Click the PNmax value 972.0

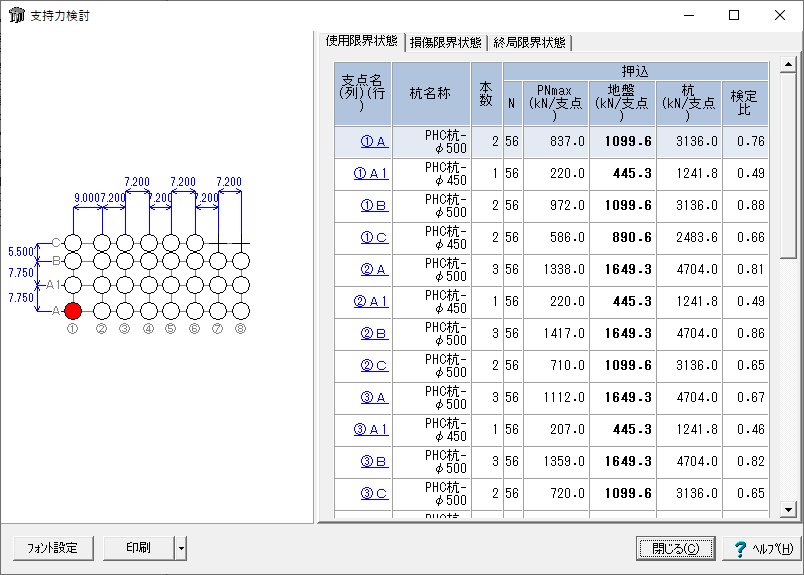pyautogui.click(x=567, y=206)
